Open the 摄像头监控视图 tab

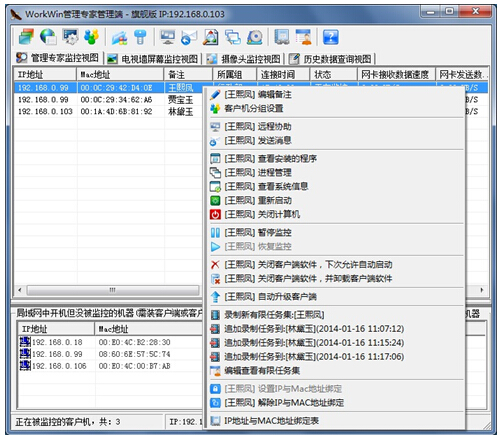(244, 59)
